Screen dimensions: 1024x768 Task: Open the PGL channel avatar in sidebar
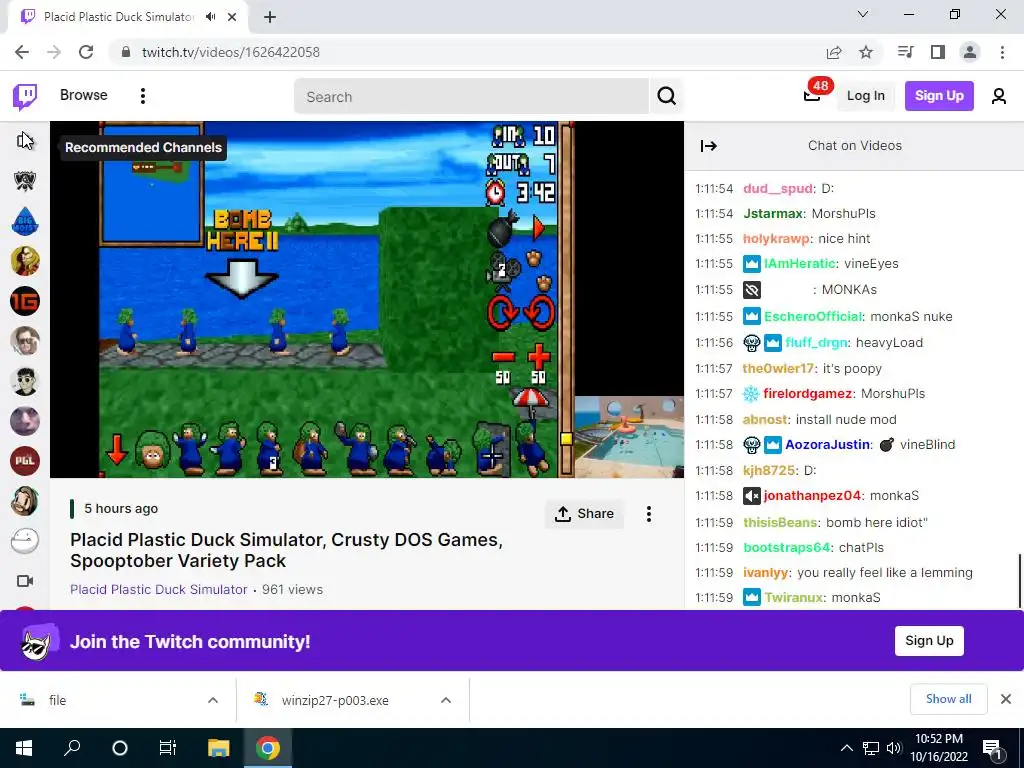tap(25, 460)
